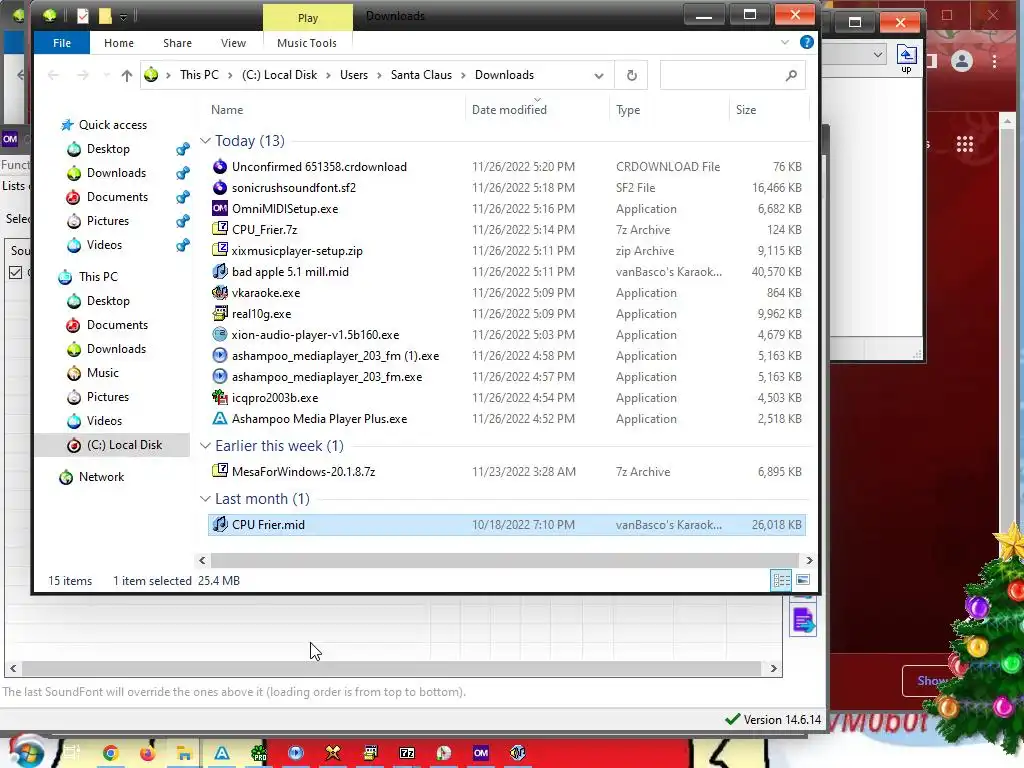Select xixmusicplayer-setup.zip file
This screenshot has width=1024, height=768.
click(x=297, y=251)
